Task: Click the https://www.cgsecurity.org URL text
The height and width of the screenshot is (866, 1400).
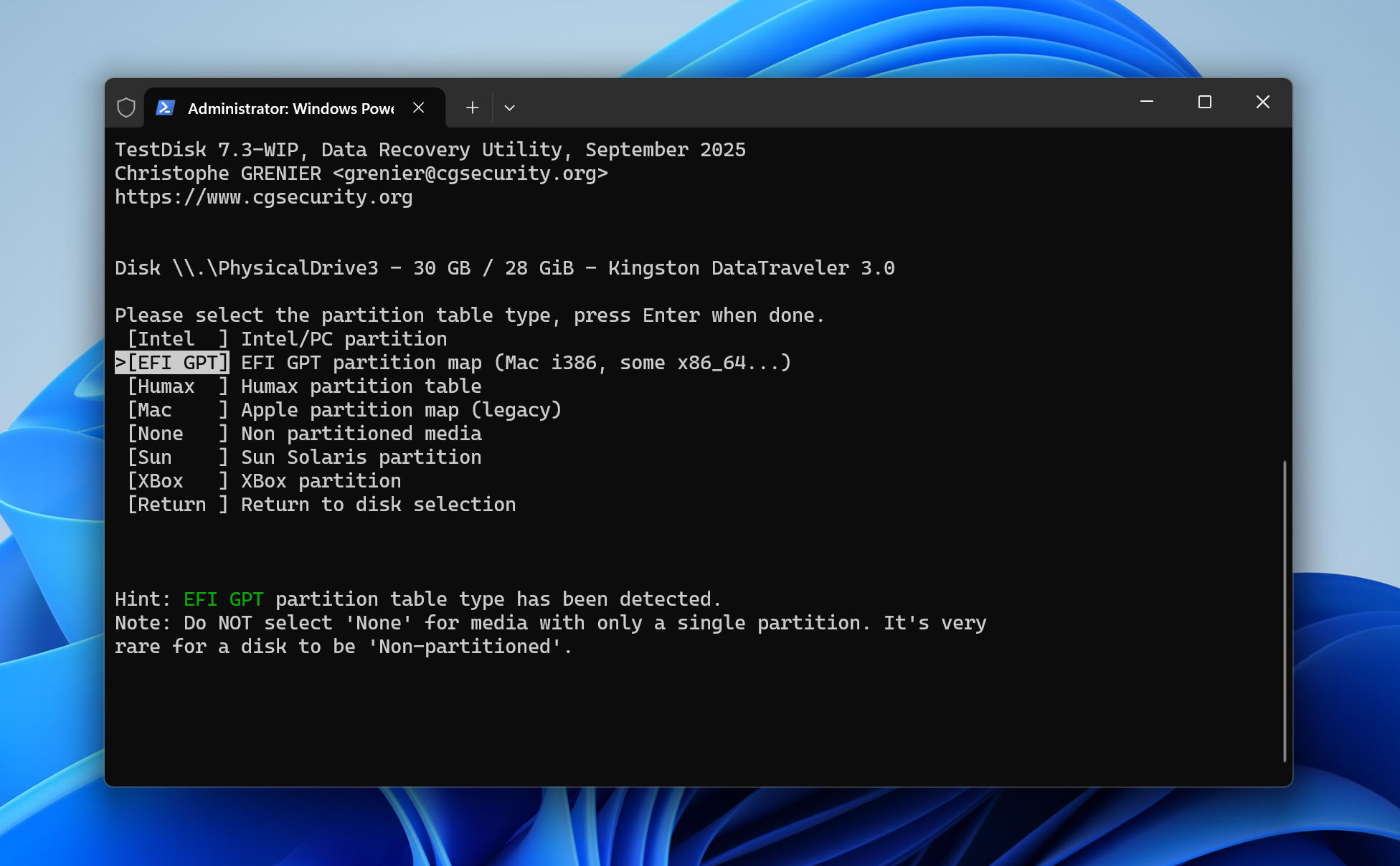Action: 264,197
